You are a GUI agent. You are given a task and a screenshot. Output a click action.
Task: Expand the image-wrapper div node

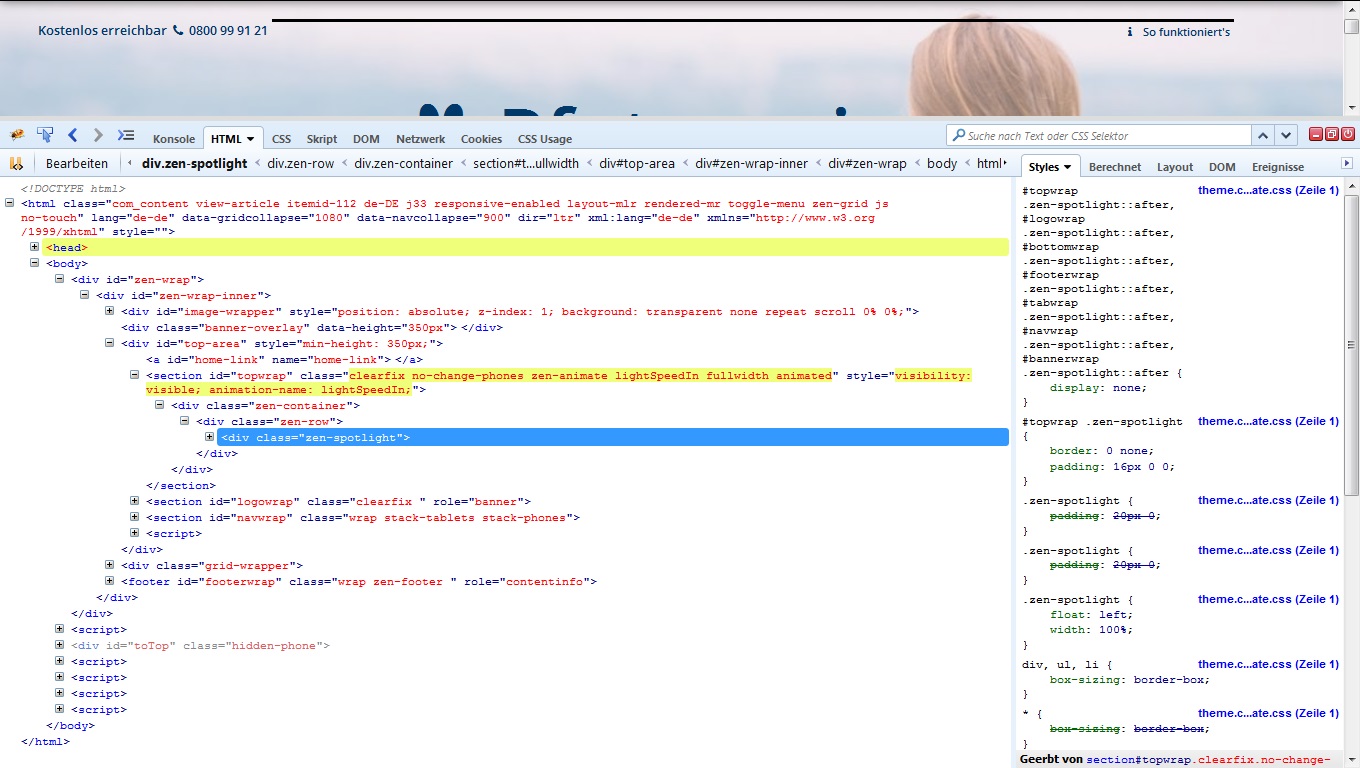click(x=109, y=311)
